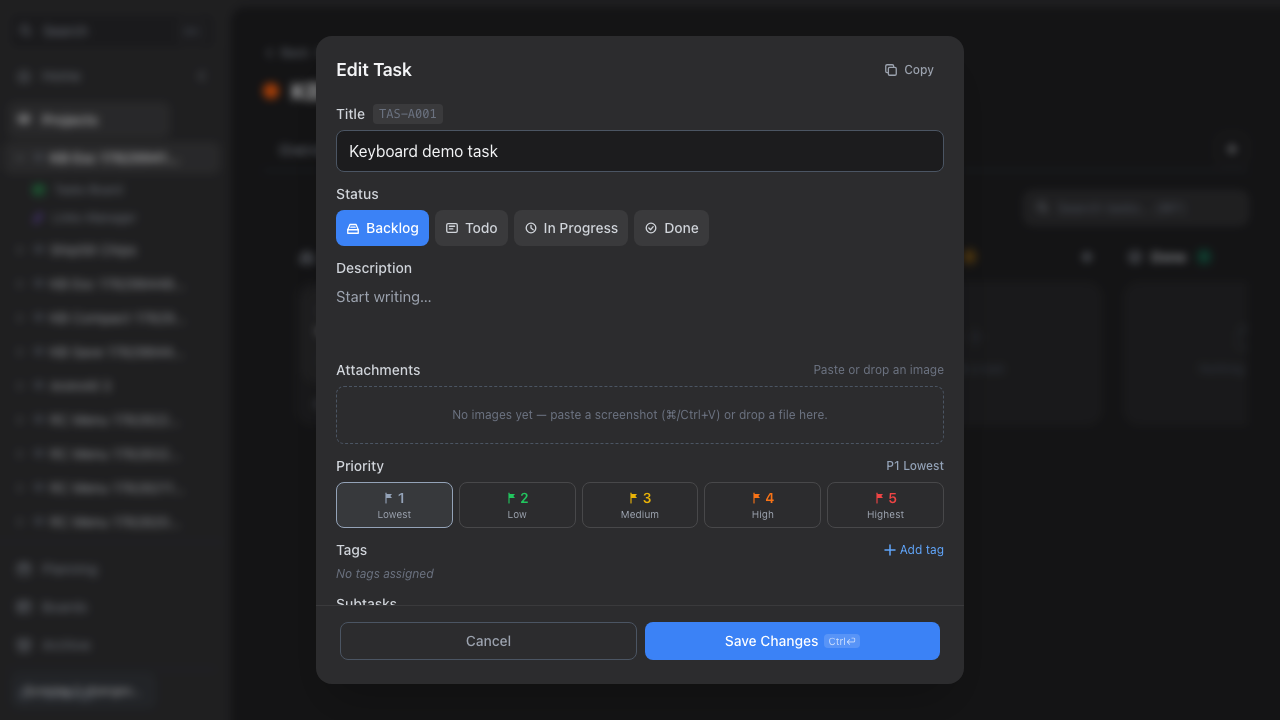This screenshot has height=720, width=1280.
Task: Choose priority 5 Highest
Action: tap(885, 505)
